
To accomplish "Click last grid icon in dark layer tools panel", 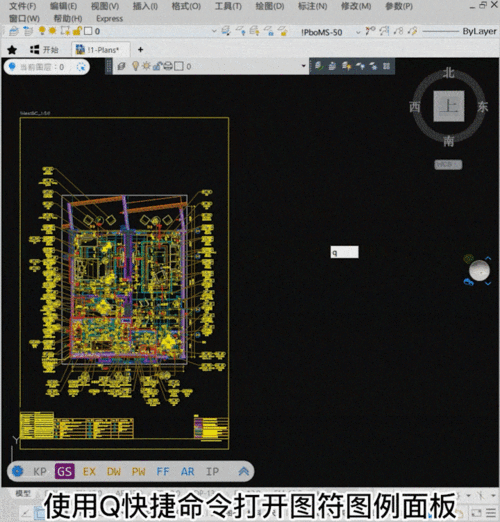I will coord(386,66).
